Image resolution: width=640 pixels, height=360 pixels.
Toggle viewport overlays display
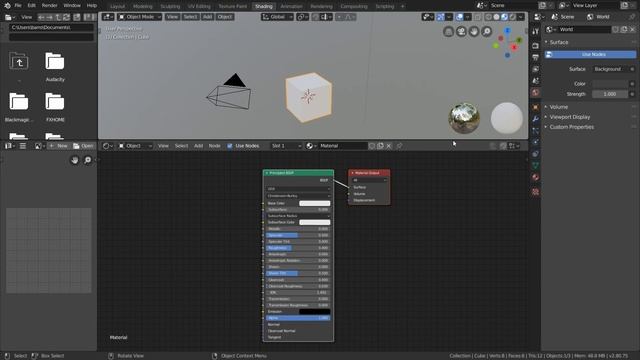coord(460,17)
